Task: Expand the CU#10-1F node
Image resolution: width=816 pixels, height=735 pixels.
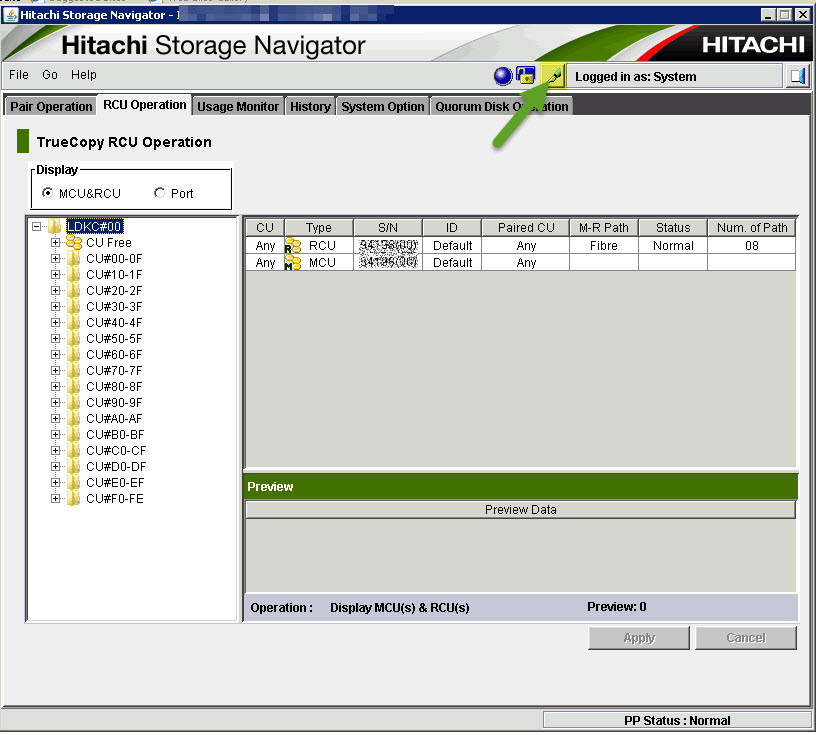Action: (x=55, y=274)
